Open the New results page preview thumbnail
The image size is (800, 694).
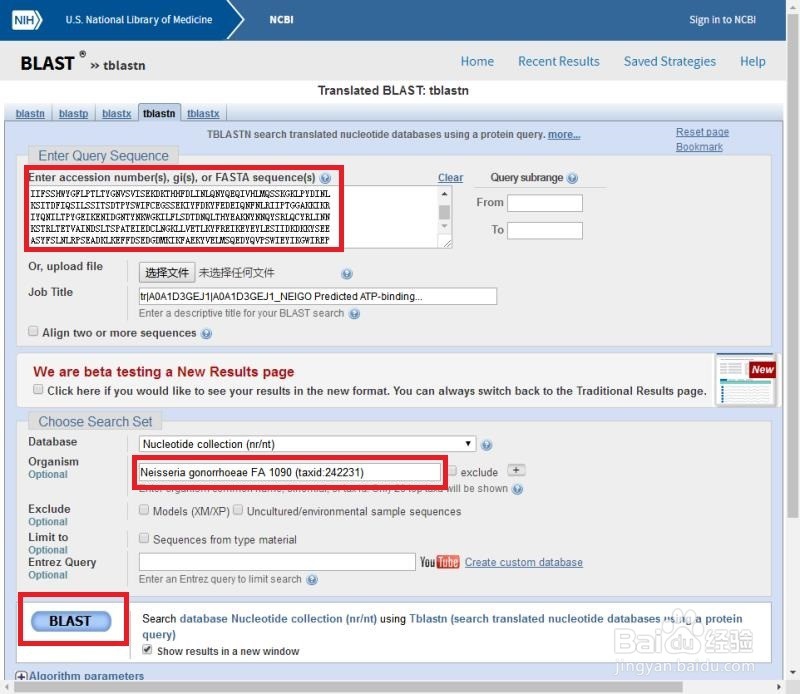(x=746, y=380)
